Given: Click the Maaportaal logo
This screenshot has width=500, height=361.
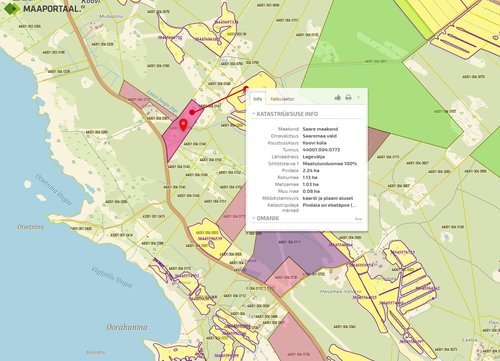Looking at the screenshot, I should click(x=43, y=8).
